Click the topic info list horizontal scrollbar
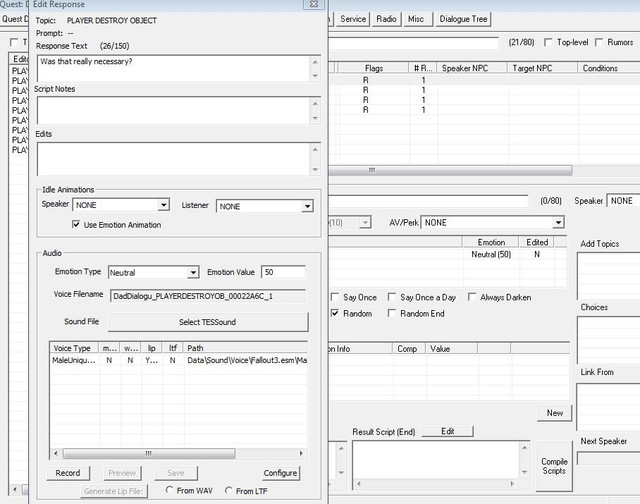Screen dimensions: 640x504 (x=450, y=170)
